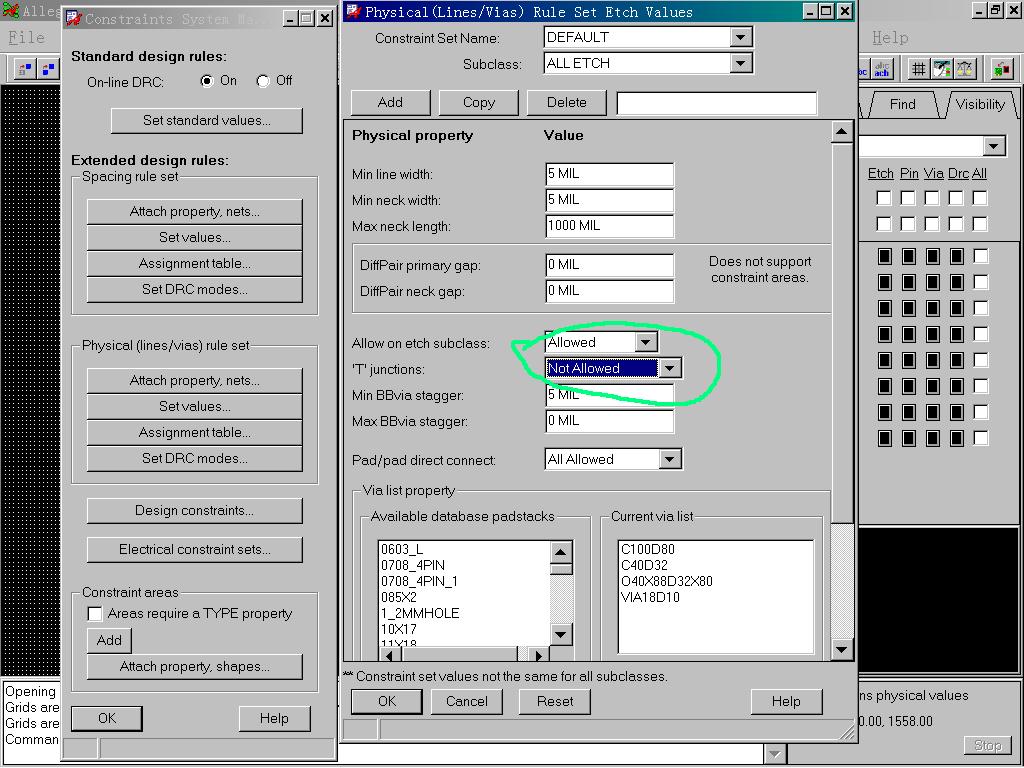
Task: Click the Etch column header in Visibility
Action: [x=880, y=173]
